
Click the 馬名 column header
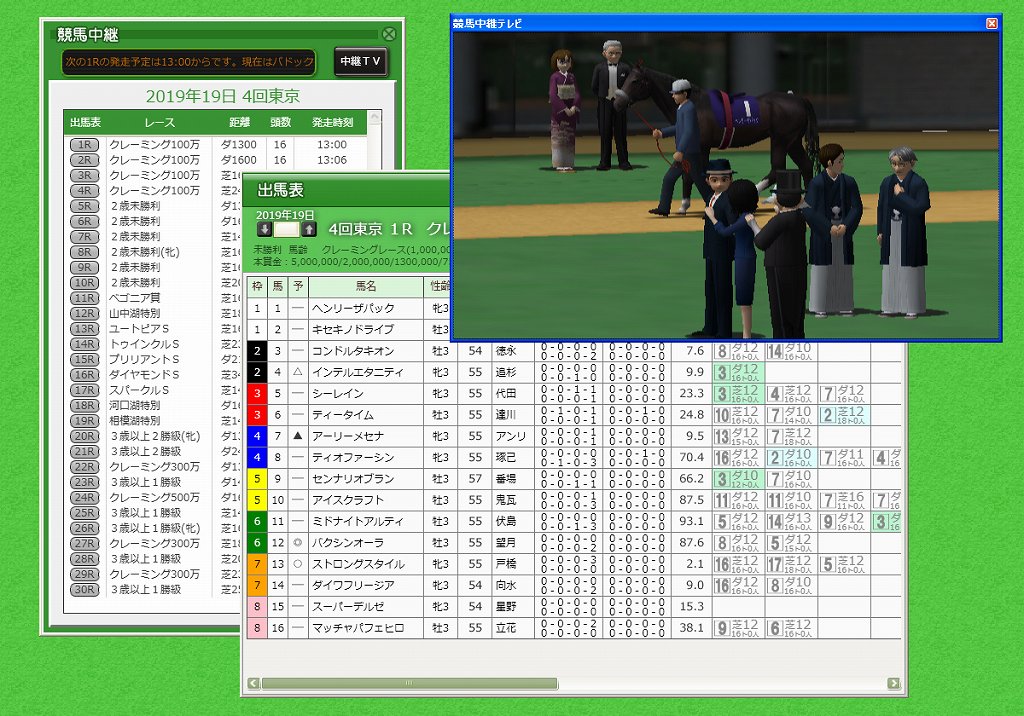365,287
